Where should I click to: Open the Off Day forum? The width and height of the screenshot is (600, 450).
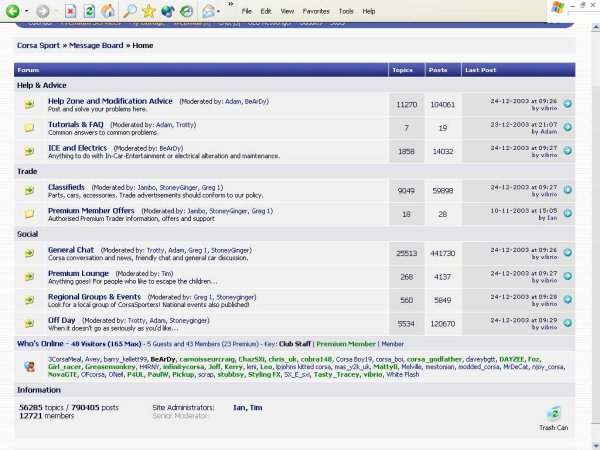click(62, 320)
